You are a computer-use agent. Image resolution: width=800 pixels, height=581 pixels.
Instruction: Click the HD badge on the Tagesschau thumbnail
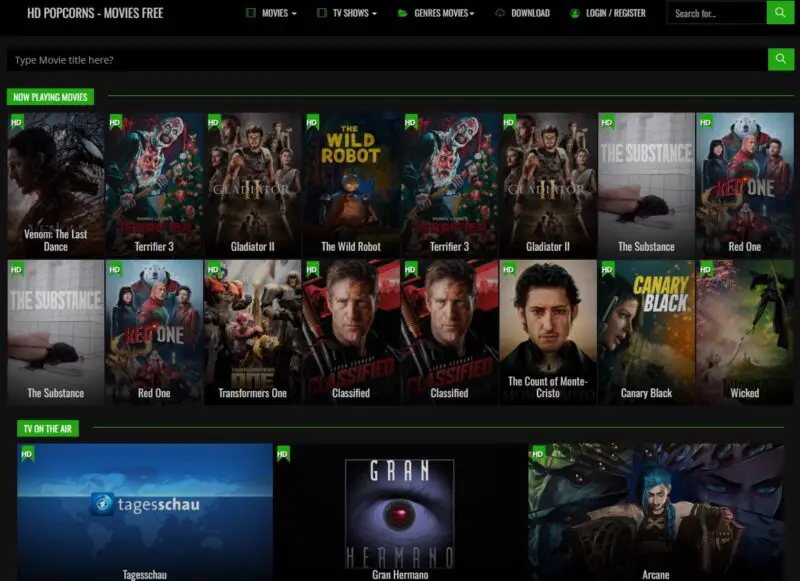tap(27, 453)
